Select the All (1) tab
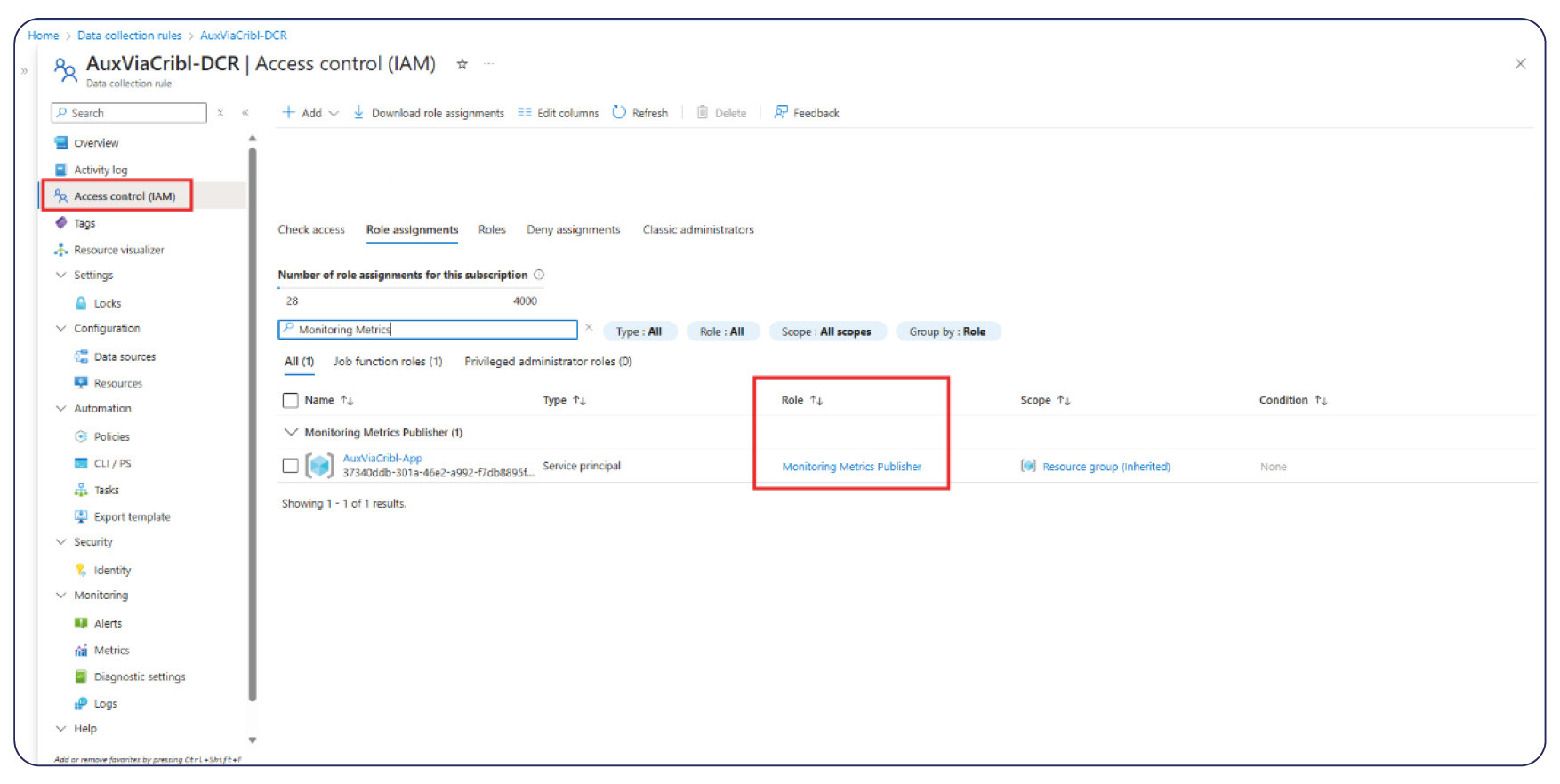 tap(299, 362)
